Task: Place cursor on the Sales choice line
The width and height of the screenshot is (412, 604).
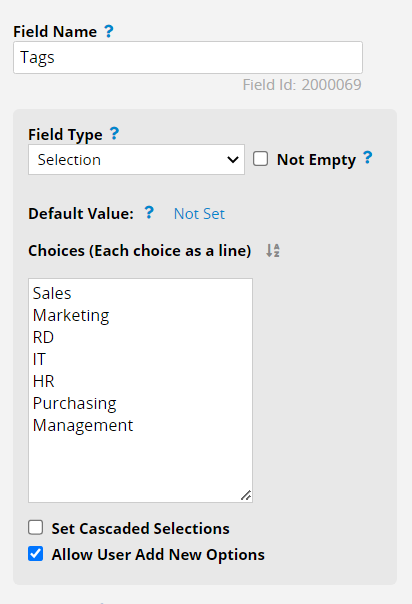Action: pos(52,293)
